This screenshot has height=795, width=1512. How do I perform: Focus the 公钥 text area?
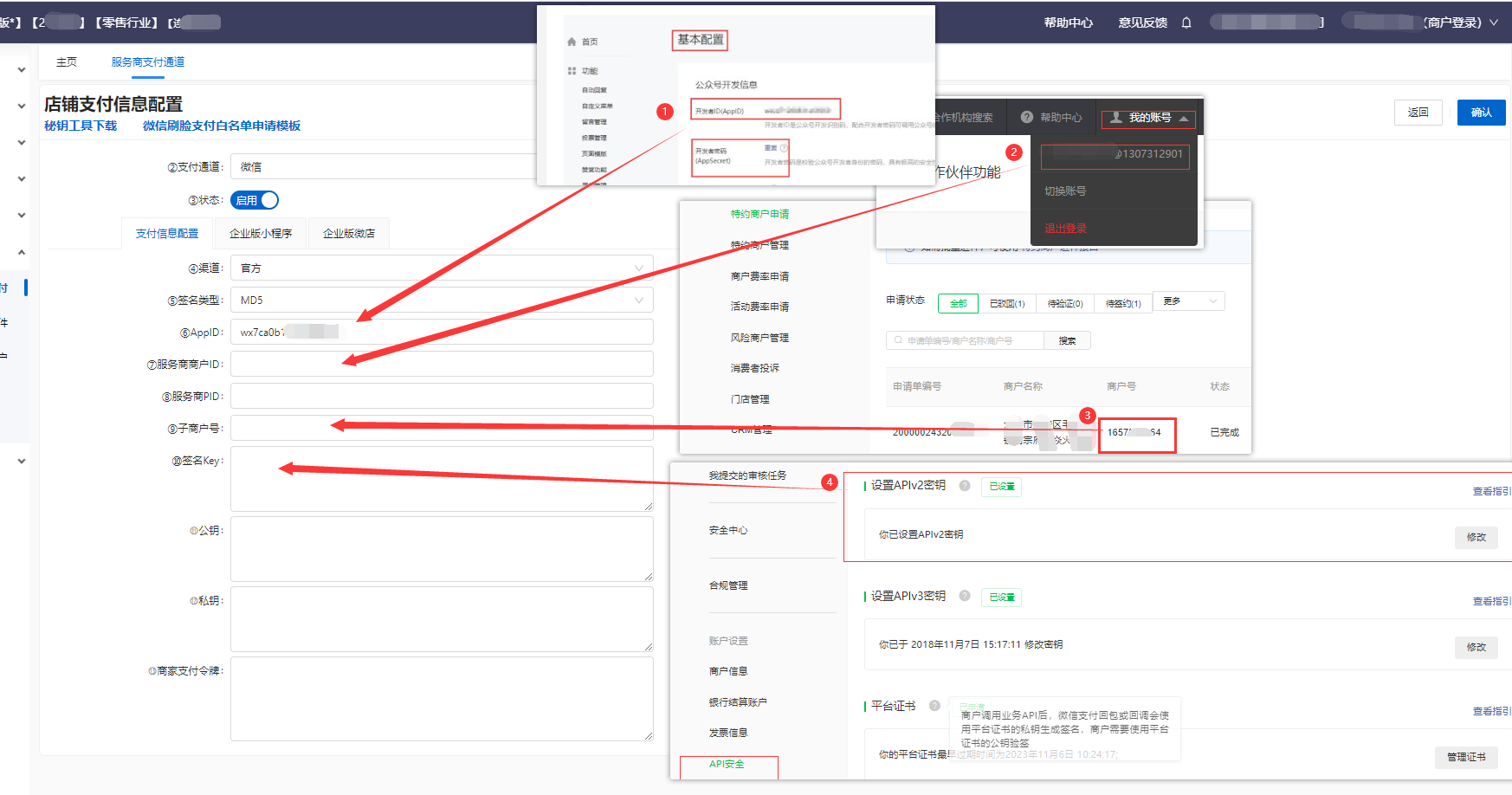[442, 549]
